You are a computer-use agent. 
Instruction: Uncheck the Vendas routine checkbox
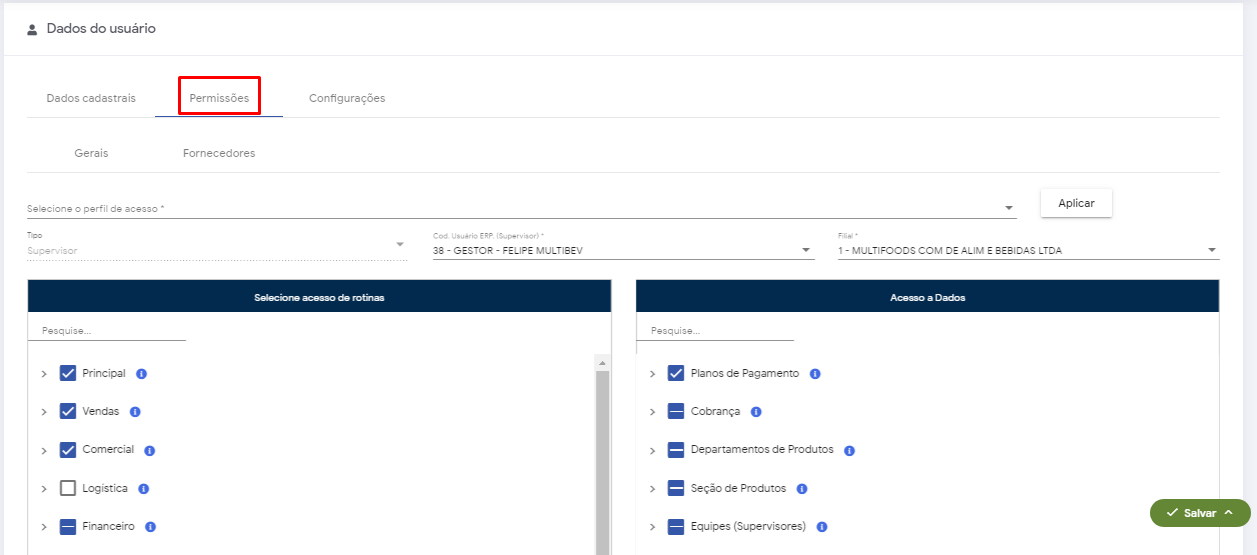pyautogui.click(x=68, y=411)
